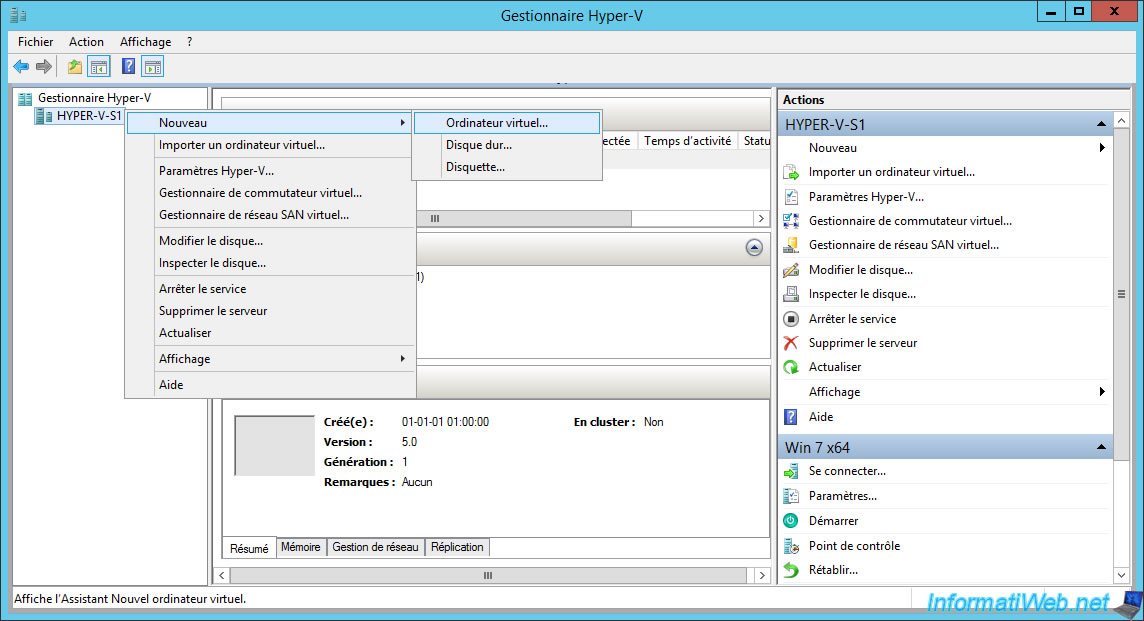Image resolution: width=1144 pixels, height=621 pixels.
Task: Click the Actions pane scrollbar down arrow
Action: tap(1121, 576)
